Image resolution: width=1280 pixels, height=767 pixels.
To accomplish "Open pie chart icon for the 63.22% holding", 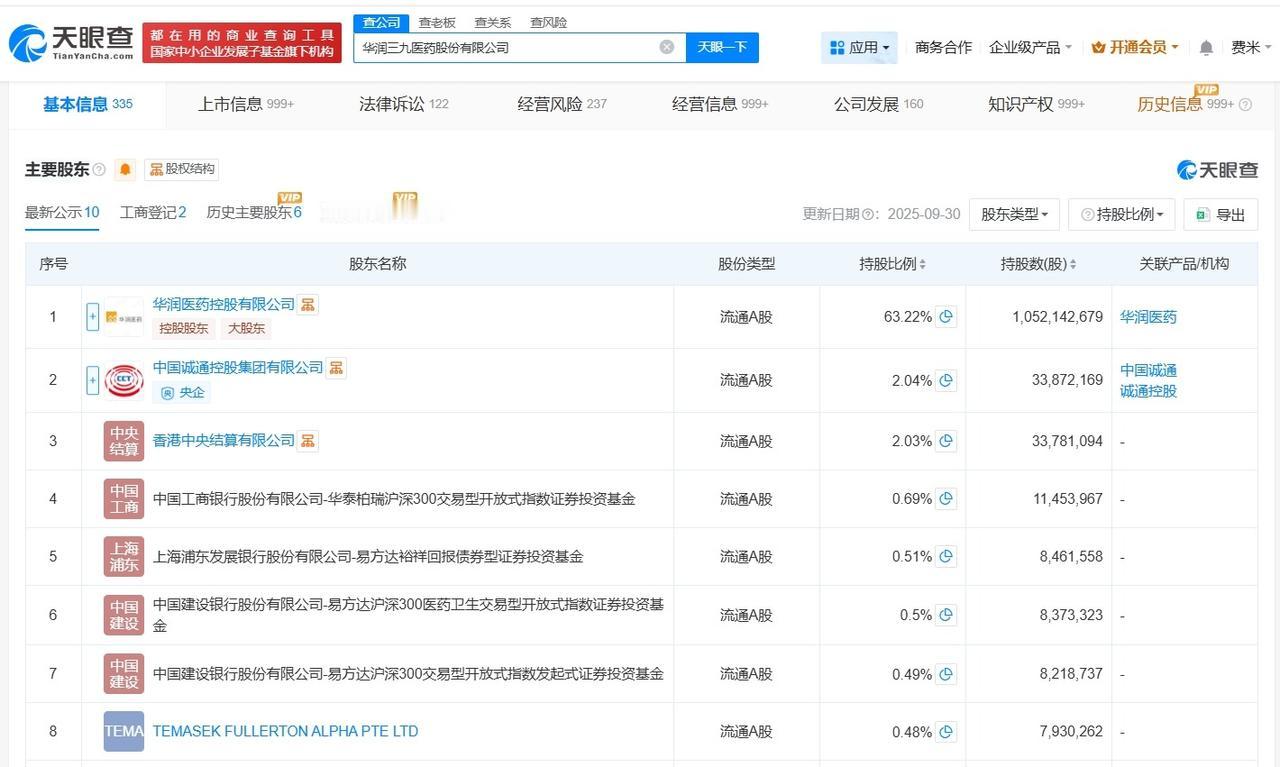I will (946, 317).
